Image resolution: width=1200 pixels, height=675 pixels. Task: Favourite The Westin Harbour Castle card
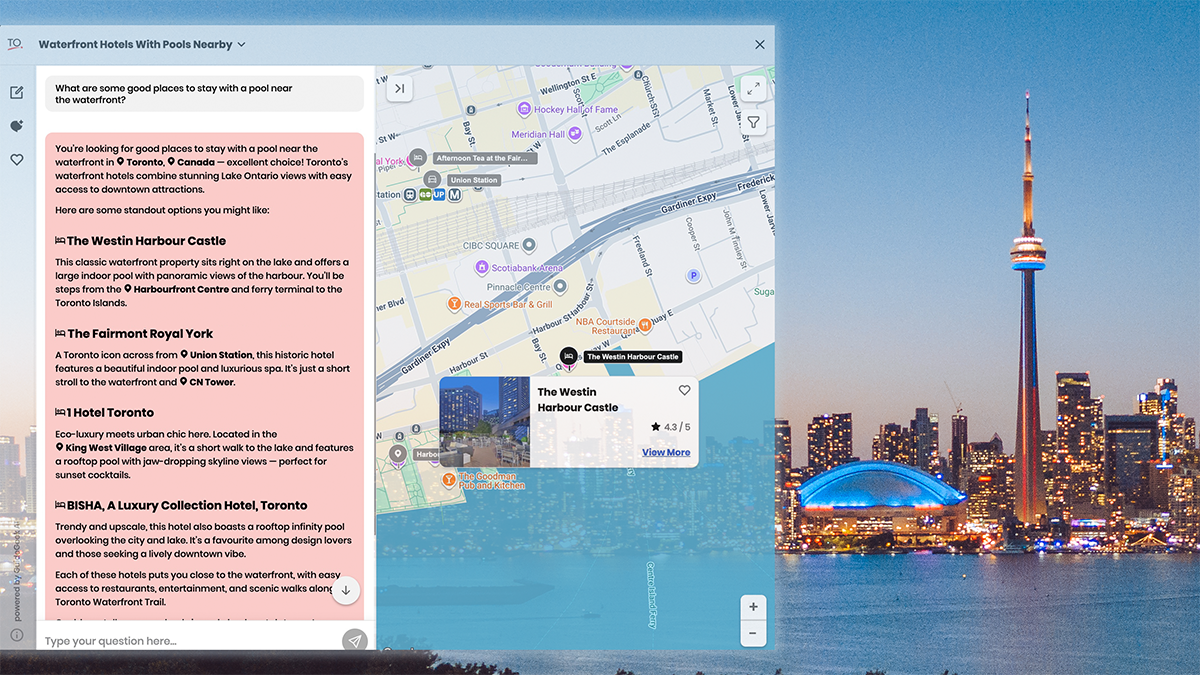click(x=684, y=391)
